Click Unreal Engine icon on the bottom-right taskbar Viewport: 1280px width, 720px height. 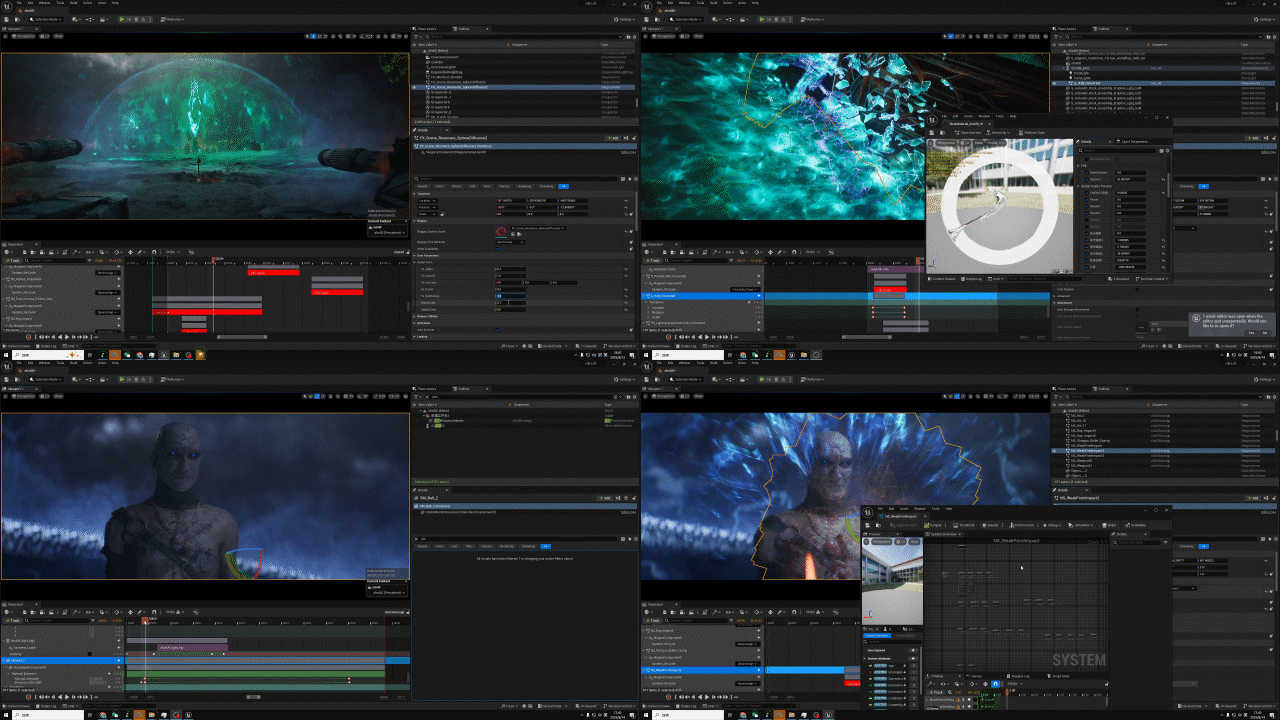827,715
